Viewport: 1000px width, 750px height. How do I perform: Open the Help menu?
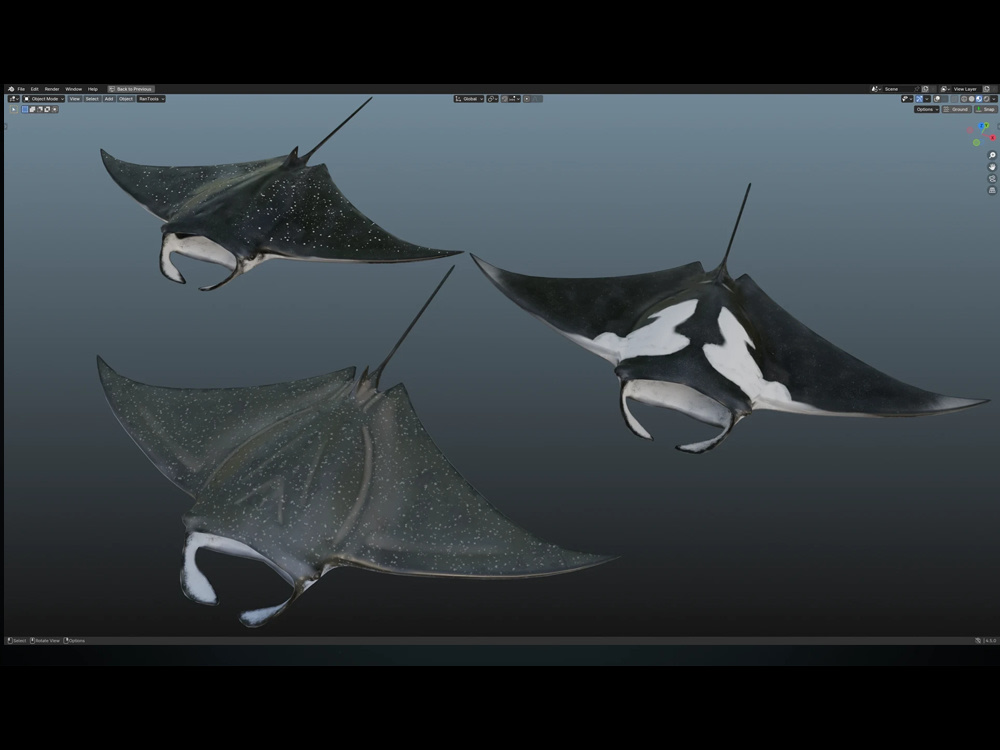[92, 89]
